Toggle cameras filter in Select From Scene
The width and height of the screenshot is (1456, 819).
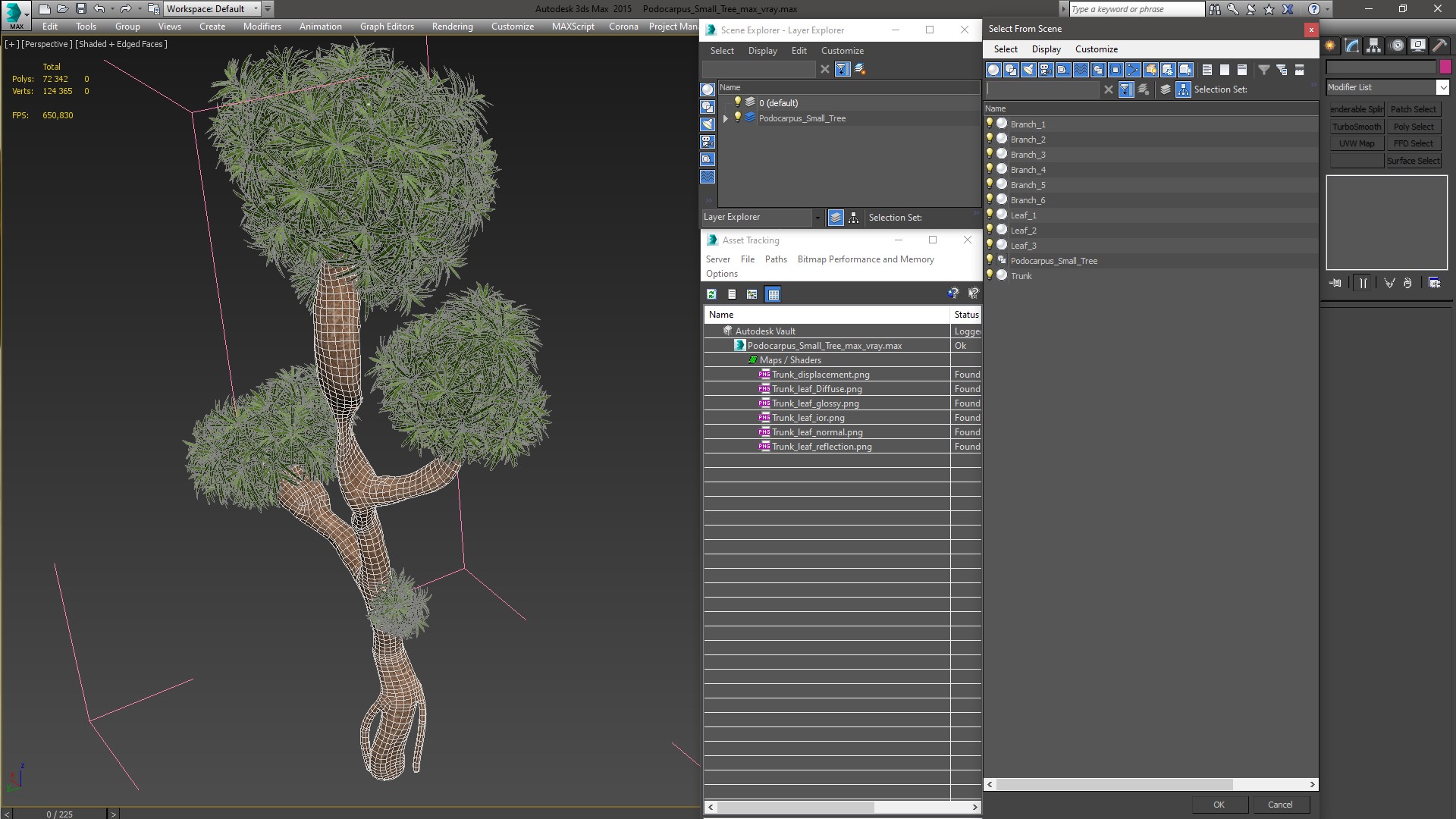[x=1046, y=70]
